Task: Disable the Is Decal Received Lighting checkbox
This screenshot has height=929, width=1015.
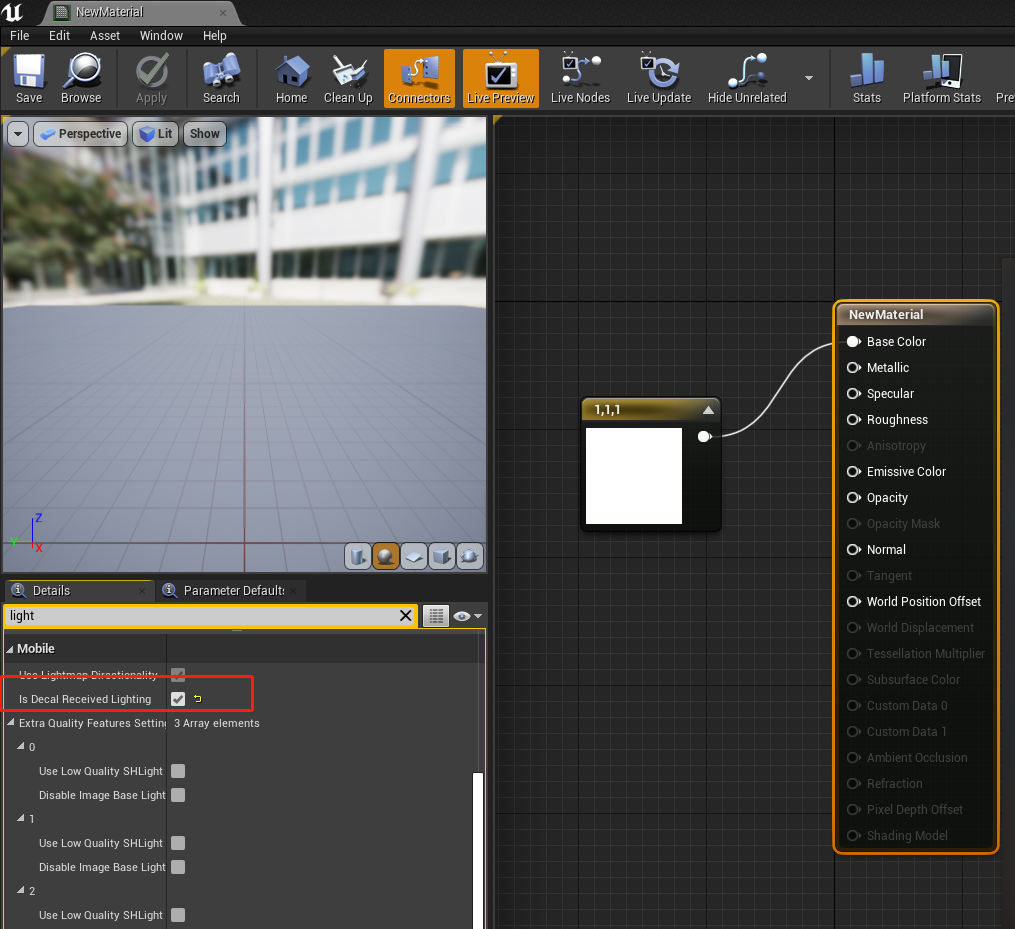Action: coord(178,698)
